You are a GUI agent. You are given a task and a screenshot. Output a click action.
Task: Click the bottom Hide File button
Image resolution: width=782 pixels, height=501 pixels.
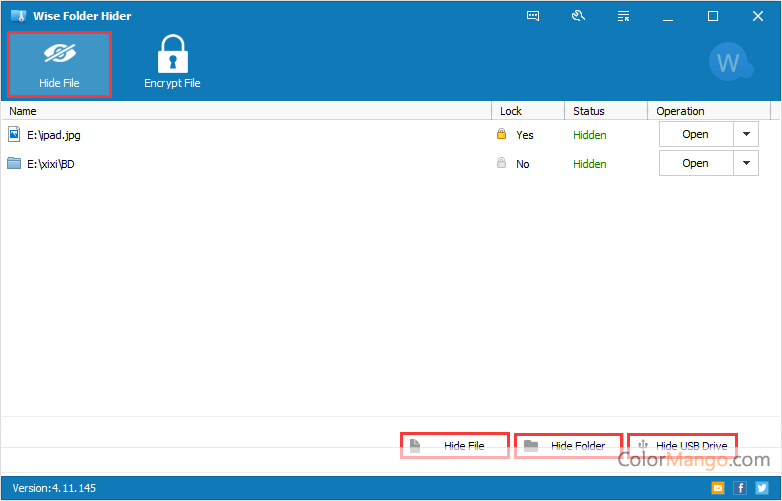[x=455, y=446]
